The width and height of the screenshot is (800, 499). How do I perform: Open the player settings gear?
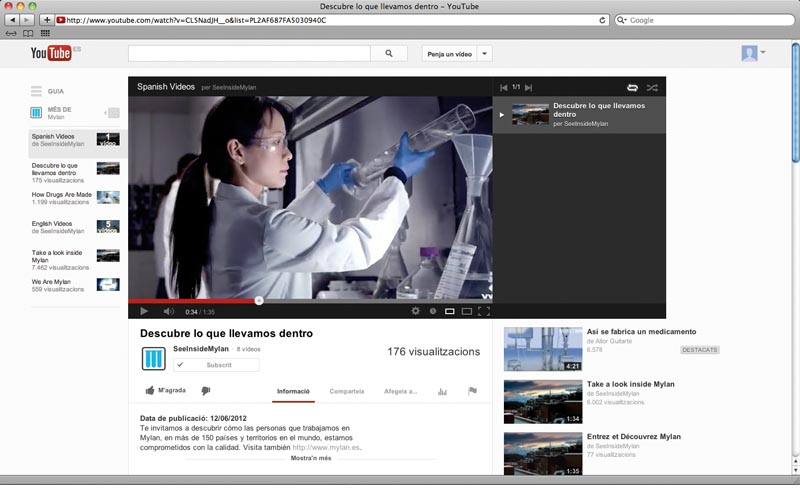[x=415, y=311]
